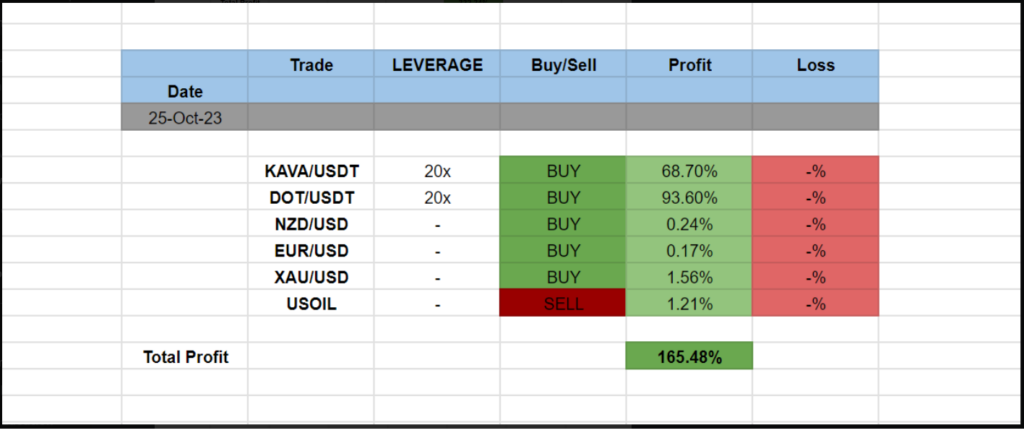The width and height of the screenshot is (1024, 433).
Task: Click the 1.56% profit cell
Action: pos(688,277)
